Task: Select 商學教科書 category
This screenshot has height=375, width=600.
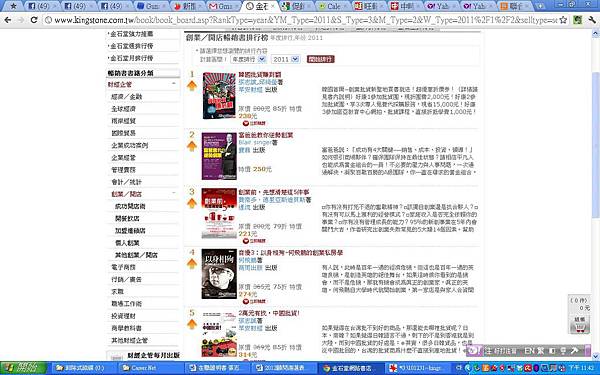Action: (127, 328)
